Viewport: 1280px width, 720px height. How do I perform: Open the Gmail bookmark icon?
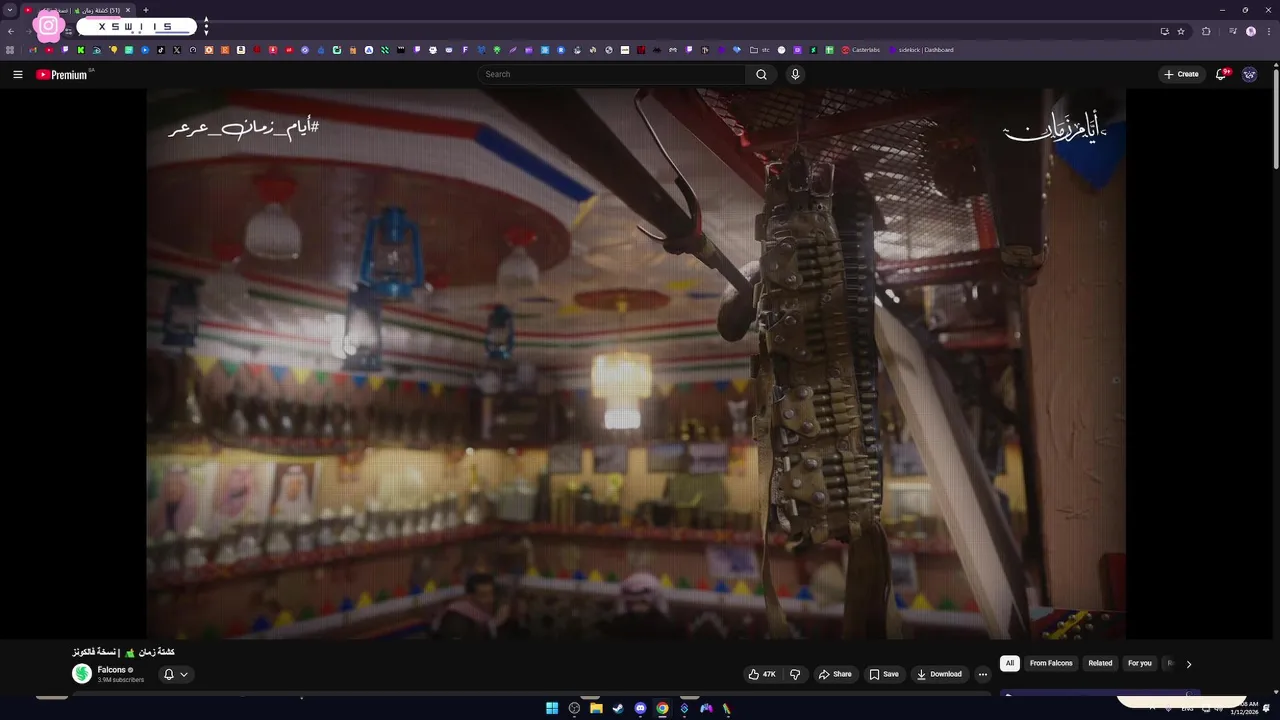33,50
